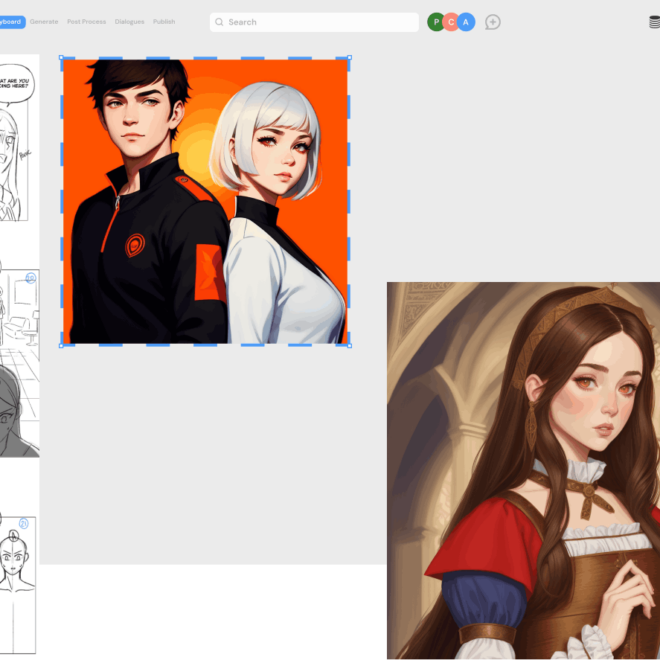Click the green 'P' user avatar

[436, 22]
